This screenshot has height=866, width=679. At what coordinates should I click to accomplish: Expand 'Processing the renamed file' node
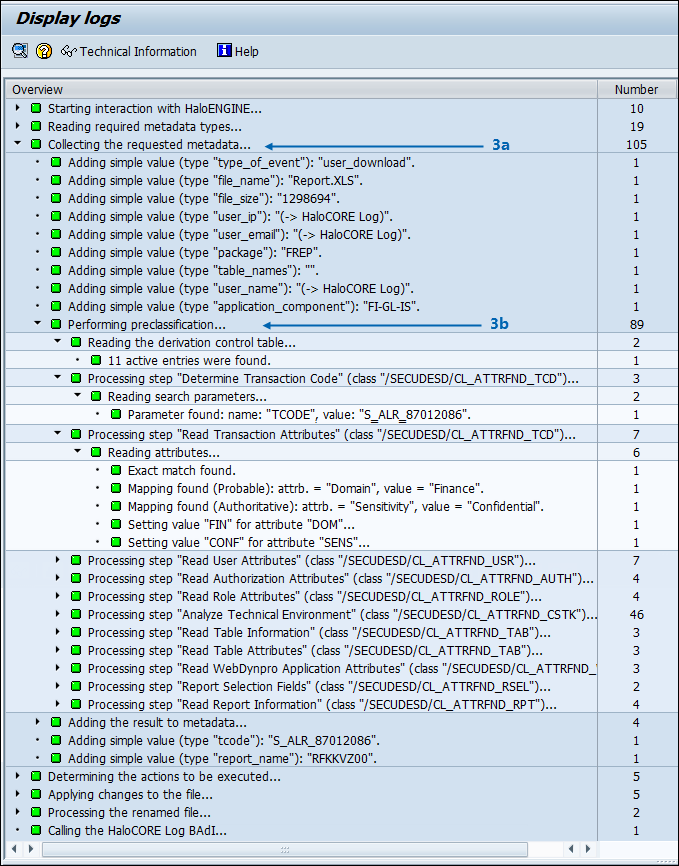pyautogui.click(x=18, y=812)
